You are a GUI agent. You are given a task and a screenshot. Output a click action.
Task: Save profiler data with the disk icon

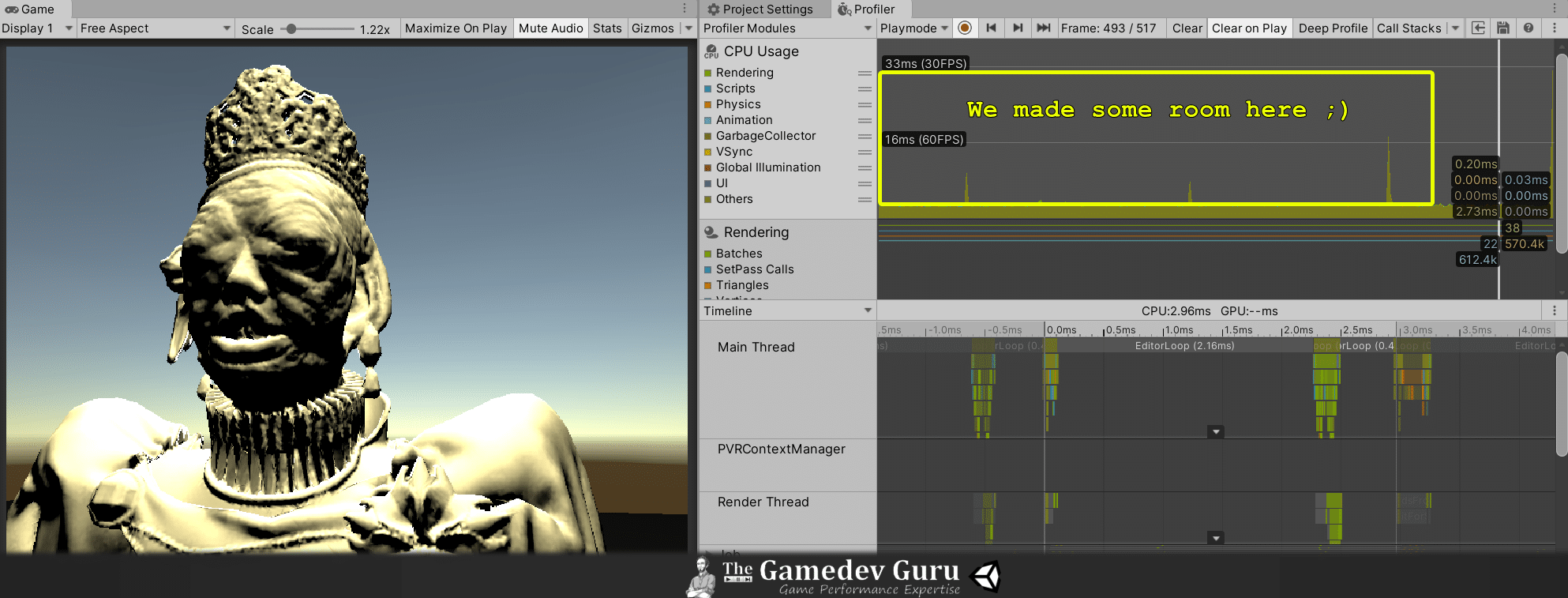pyautogui.click(x=1503, y=28)
